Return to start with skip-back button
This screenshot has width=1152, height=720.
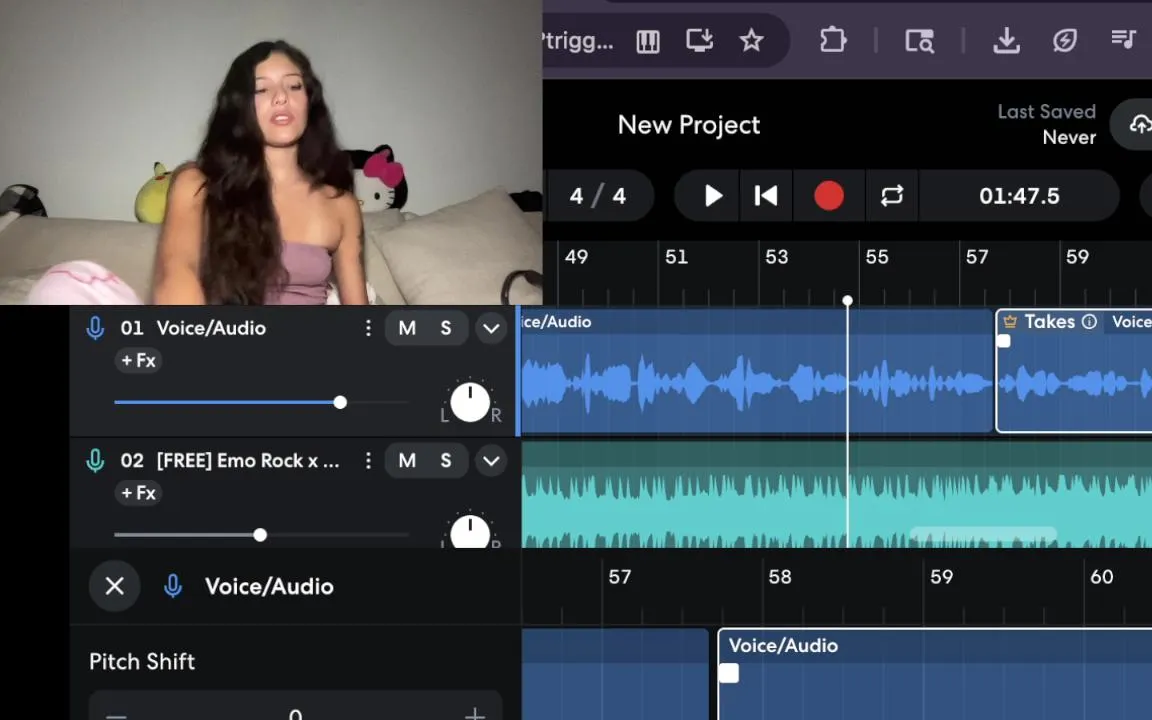coord(766,196)
